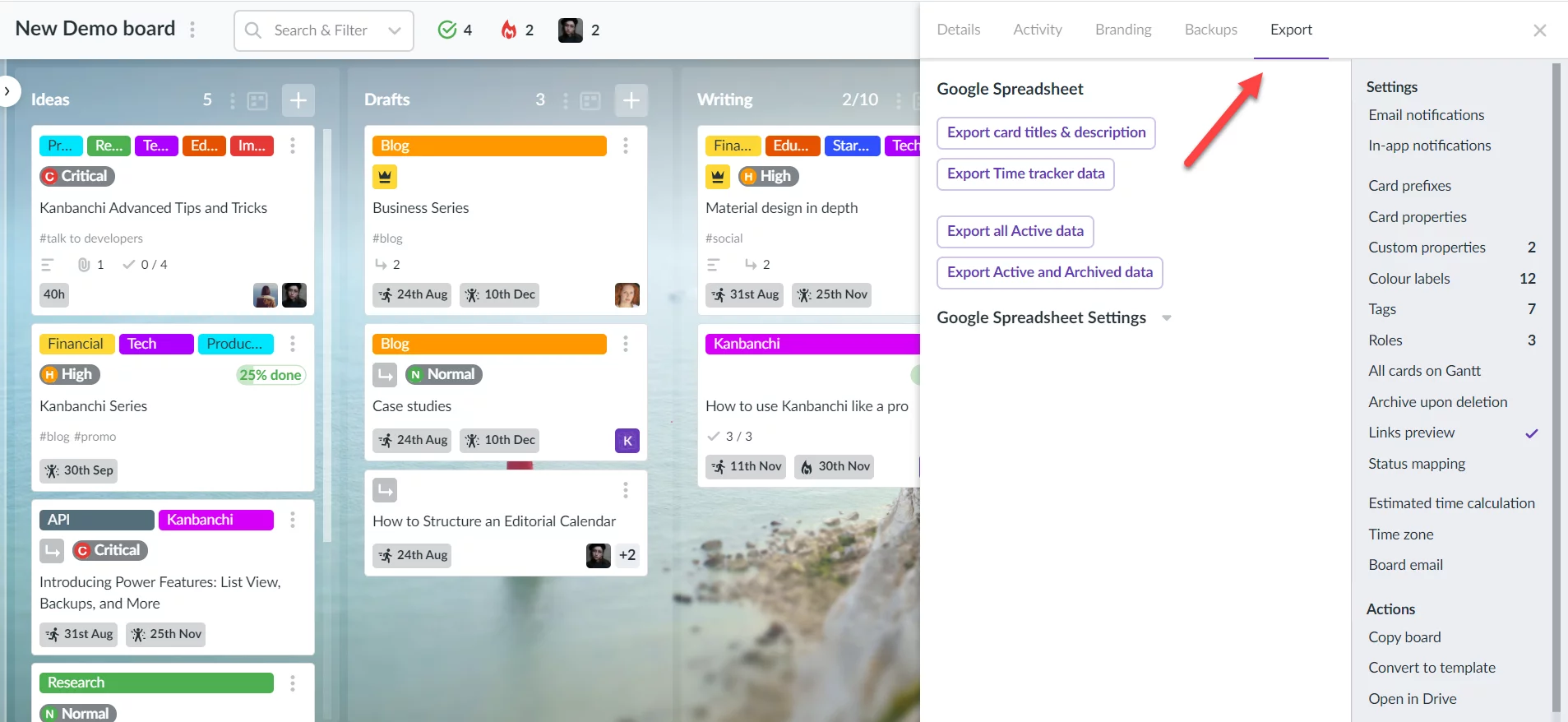The image size is (1568, 722).
Task: Click the orange Blog label on Business Series
Action: [489, 146]
